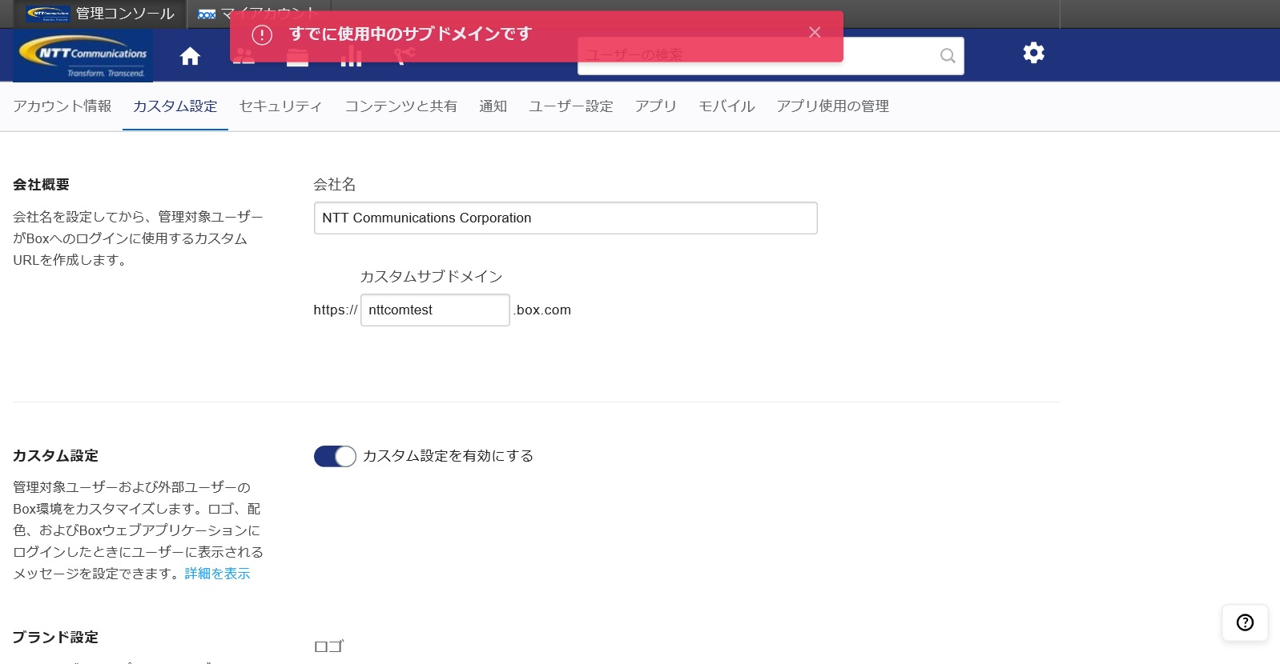Toggle the カスタム設定を有効にする switch

[335, 456]
